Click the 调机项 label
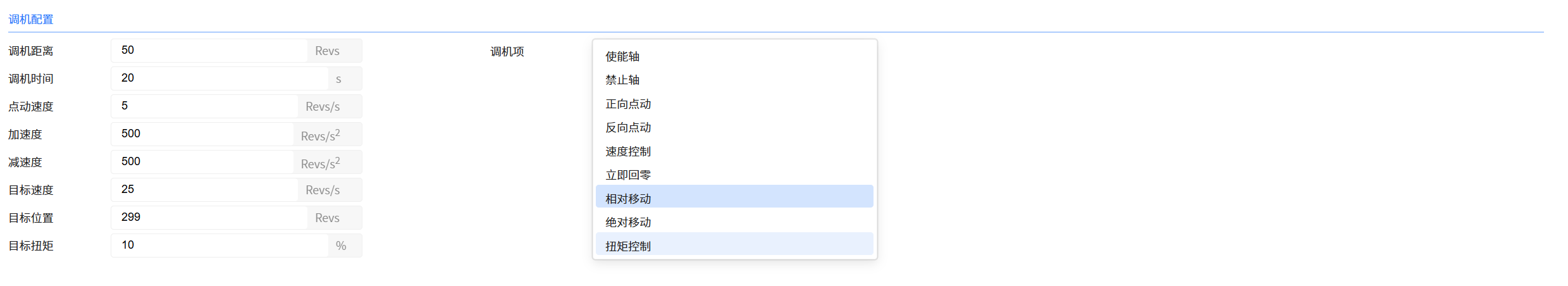This screenshot has width=1568, height=286. coord(507,51)
